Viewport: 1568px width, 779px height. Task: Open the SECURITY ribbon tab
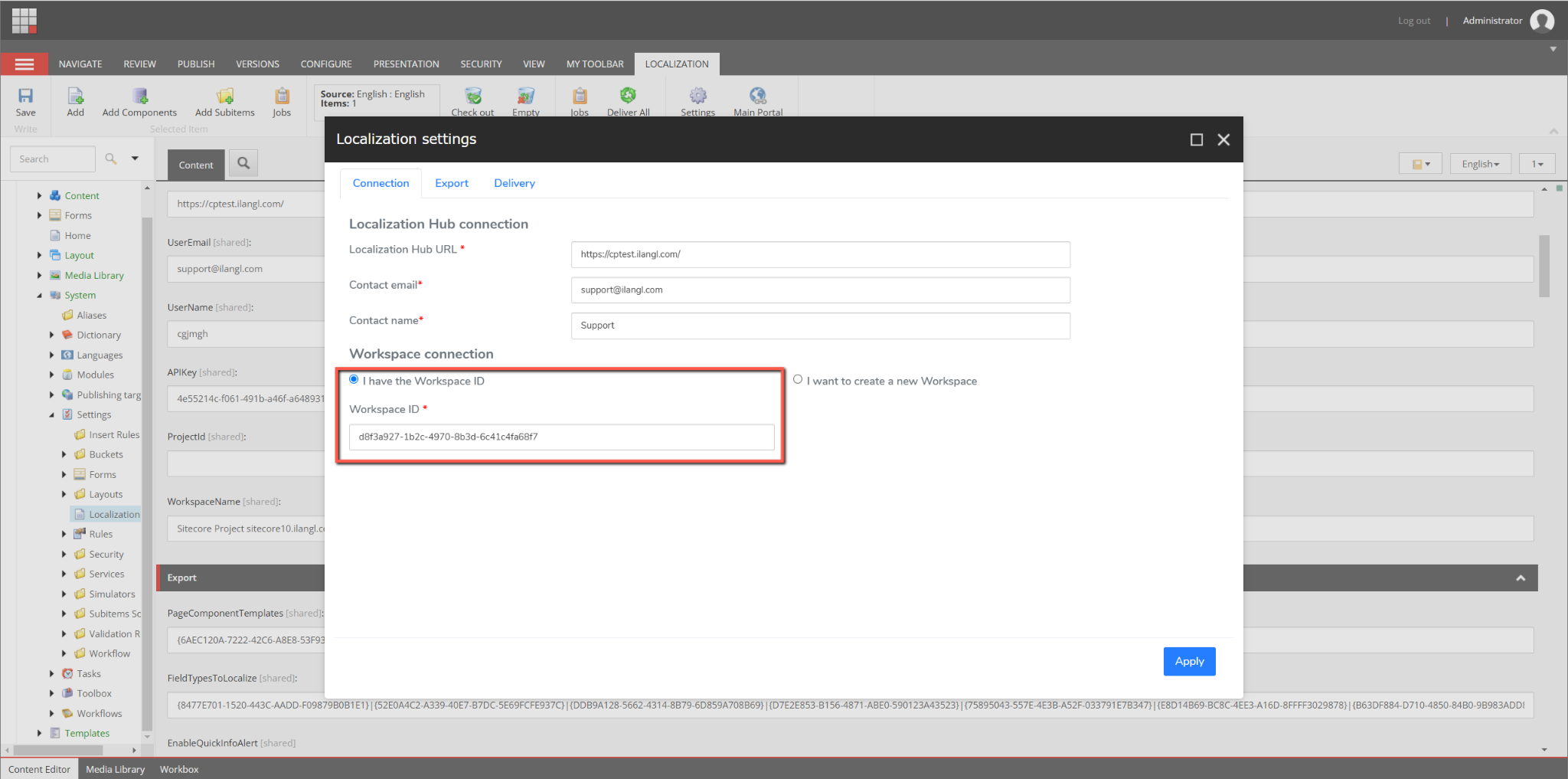pos(481,64)
